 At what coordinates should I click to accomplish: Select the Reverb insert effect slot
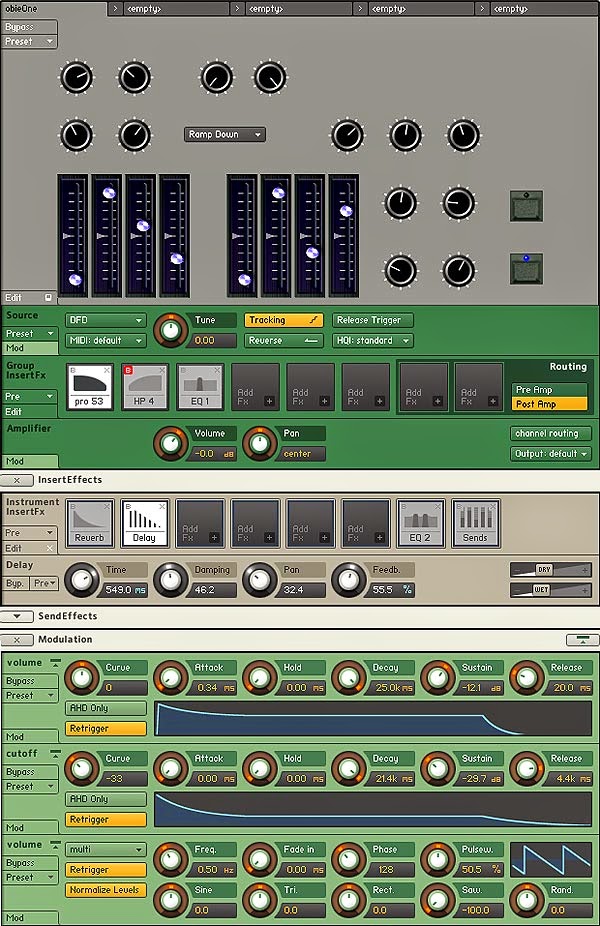[x=90, y=523]
